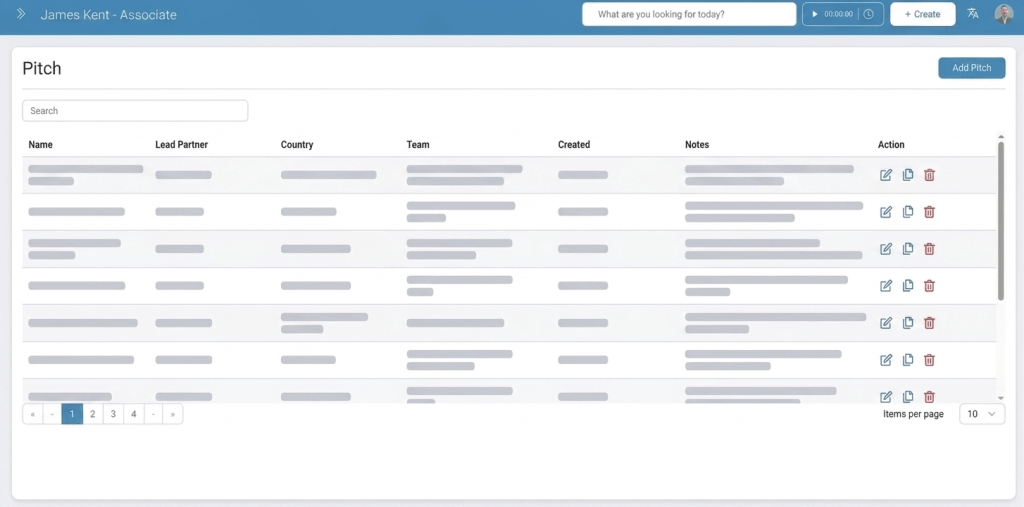Click the red delete icon in the third row
Image resolution: width=1024 pixels, height=507 pixels.
pos(929,249)
